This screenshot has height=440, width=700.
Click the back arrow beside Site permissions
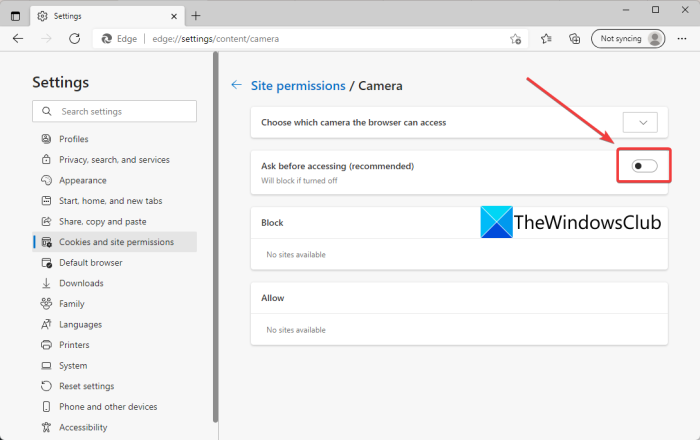point(236,85)
